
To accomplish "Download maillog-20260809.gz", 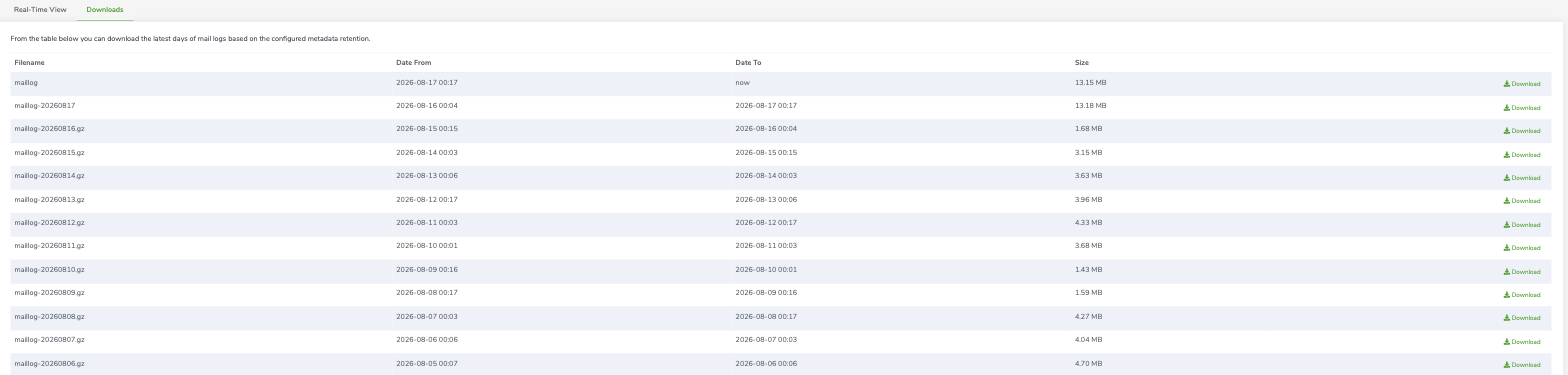I will pos(1522,295).
